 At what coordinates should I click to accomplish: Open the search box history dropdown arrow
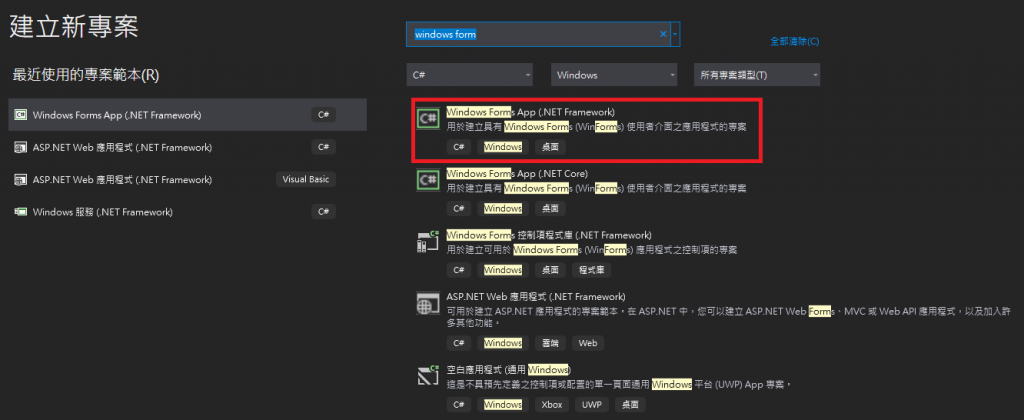(675, 34)
